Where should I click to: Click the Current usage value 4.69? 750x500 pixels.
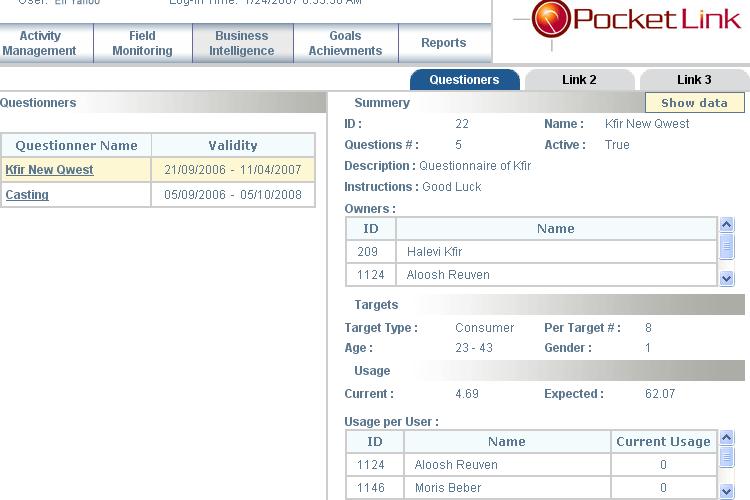pos(467,394)
